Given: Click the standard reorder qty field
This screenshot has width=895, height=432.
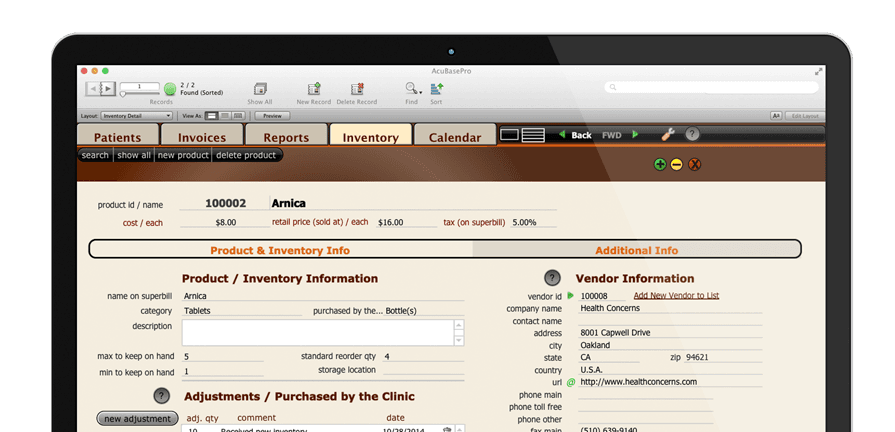Looking at the screenshot, I should point(423,357).
